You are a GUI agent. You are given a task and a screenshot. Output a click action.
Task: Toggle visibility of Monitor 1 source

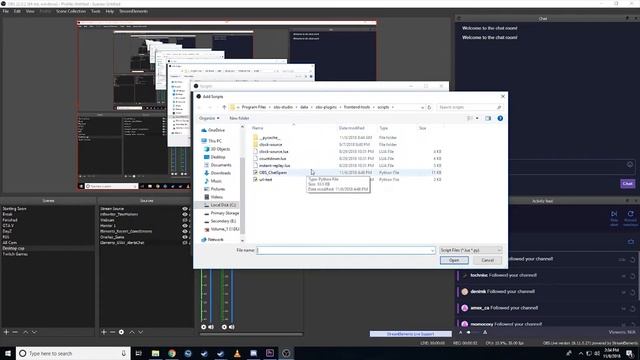coord(185,226)
